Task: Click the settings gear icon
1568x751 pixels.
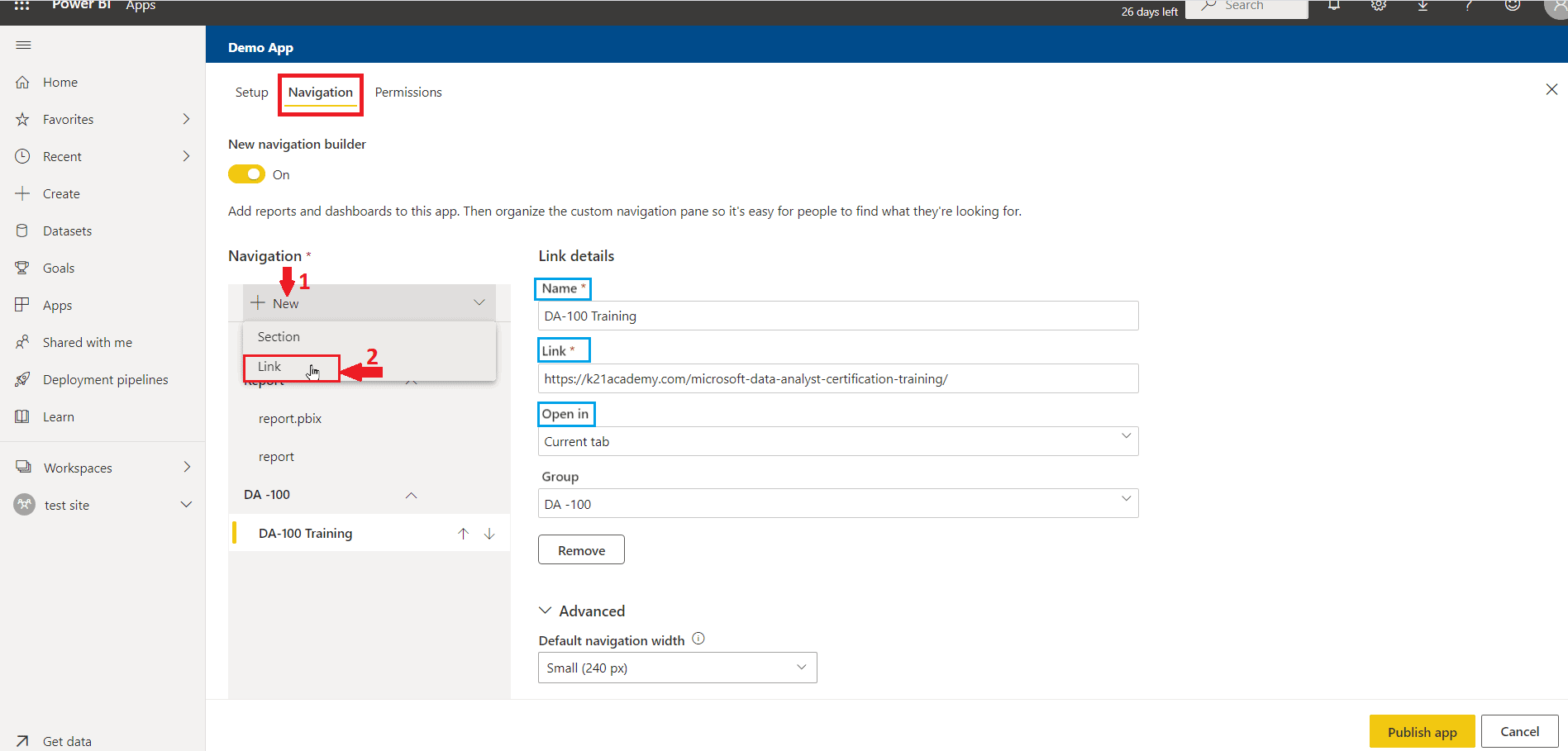Action: 1378,6
